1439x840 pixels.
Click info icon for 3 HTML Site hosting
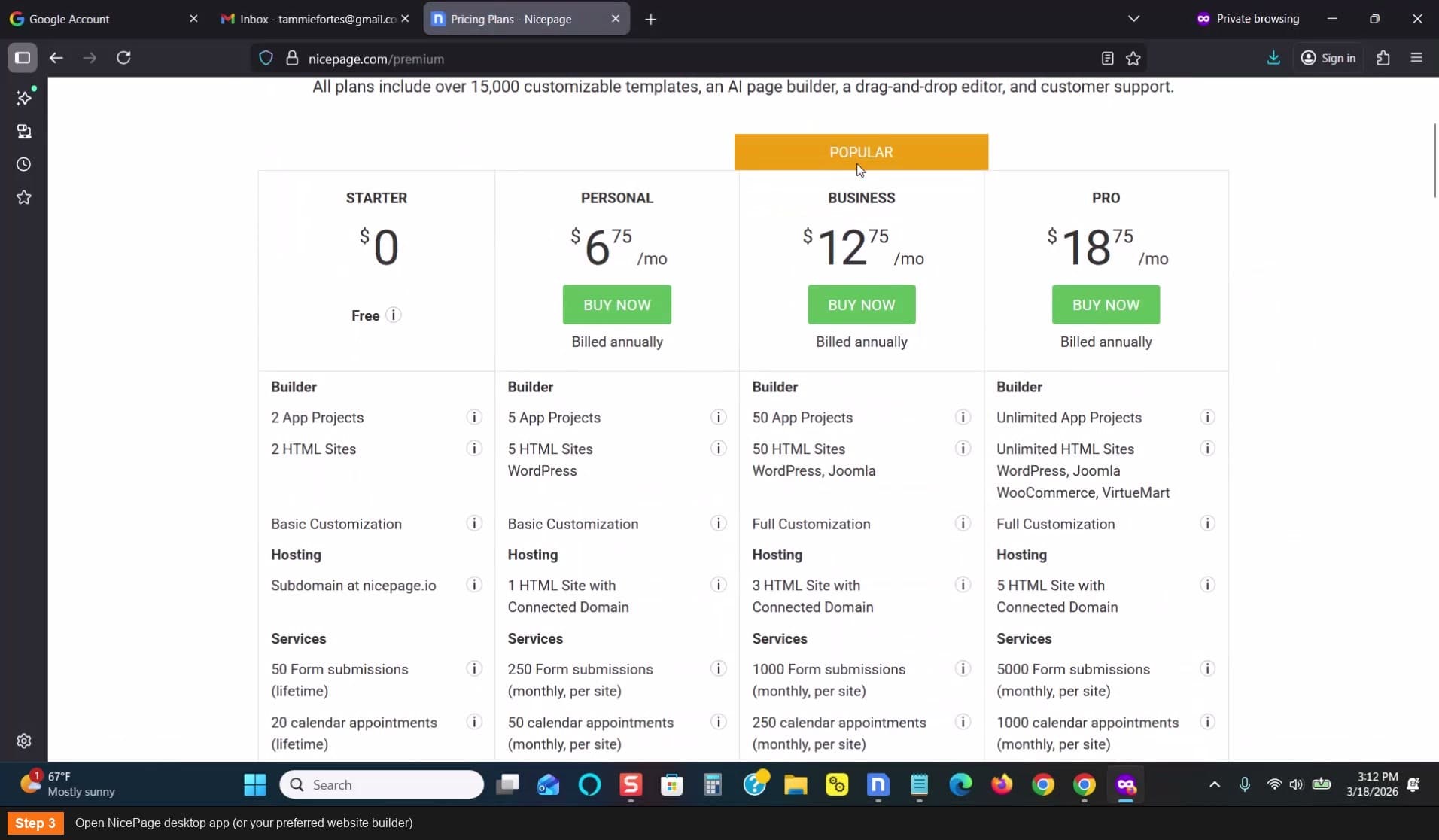[x=963, y=585]
